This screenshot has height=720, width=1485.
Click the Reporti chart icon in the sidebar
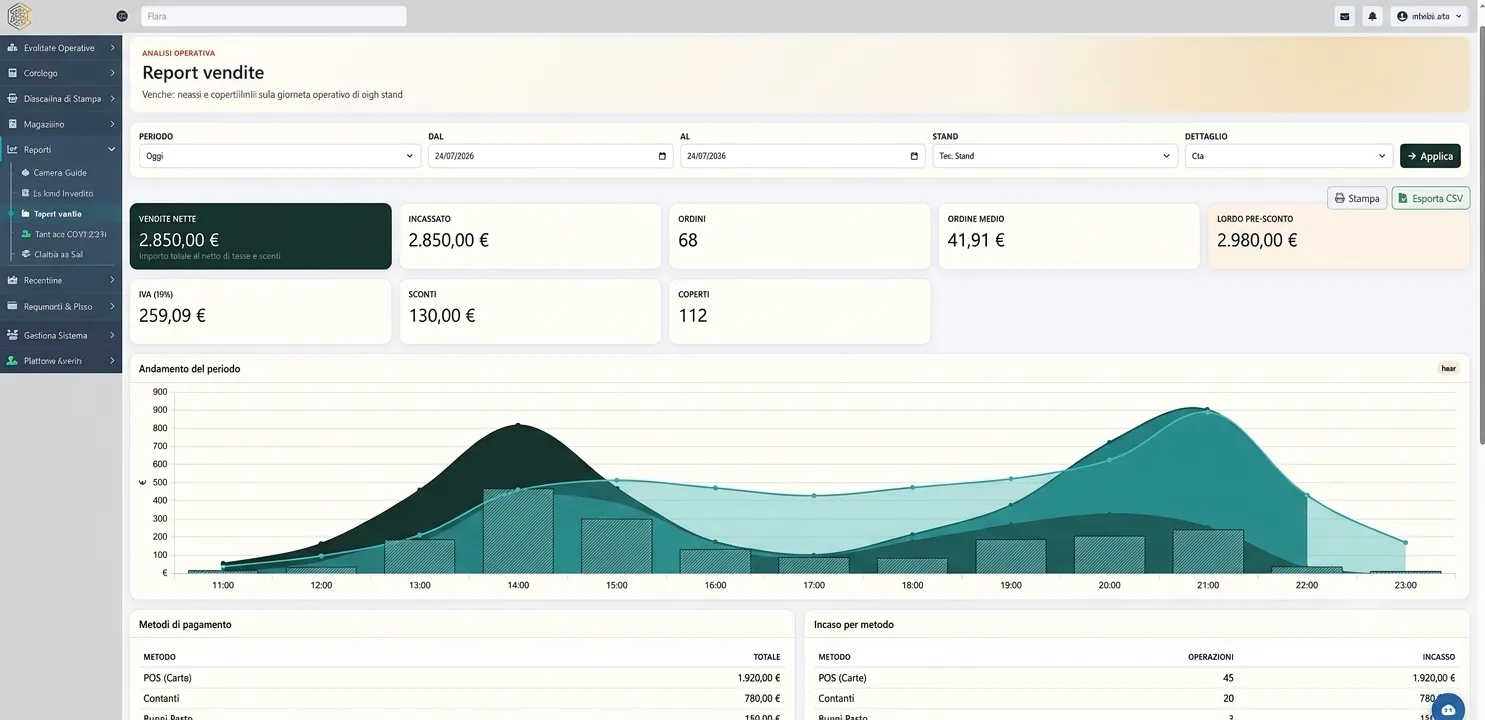pos(12,150)
